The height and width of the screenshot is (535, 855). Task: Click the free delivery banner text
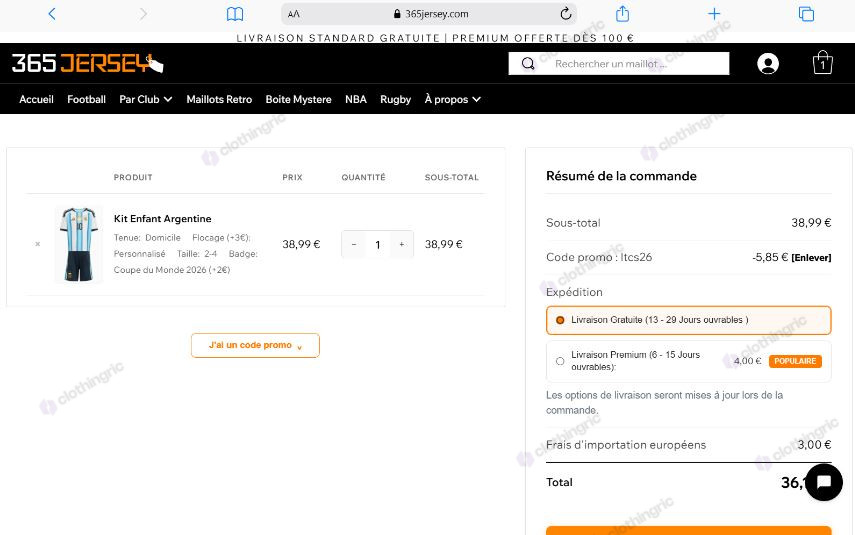tap(435, 38)
